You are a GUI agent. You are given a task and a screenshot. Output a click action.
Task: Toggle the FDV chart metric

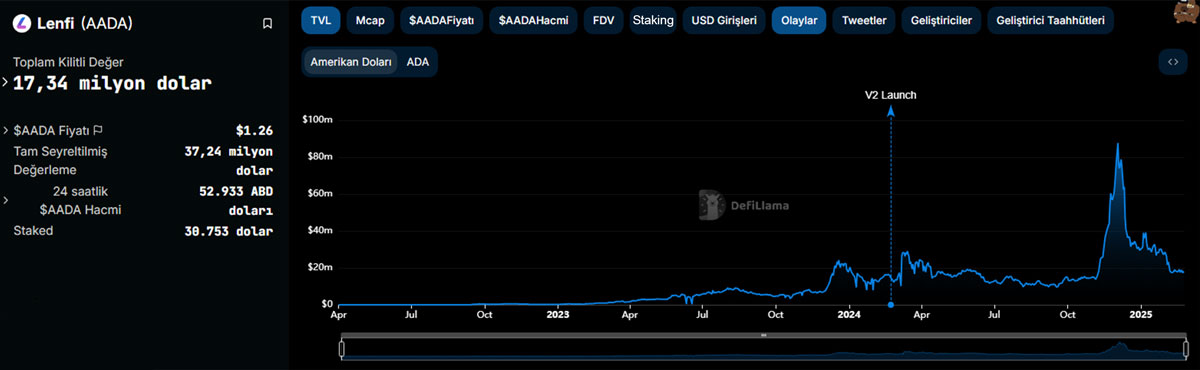coord(604,20)
